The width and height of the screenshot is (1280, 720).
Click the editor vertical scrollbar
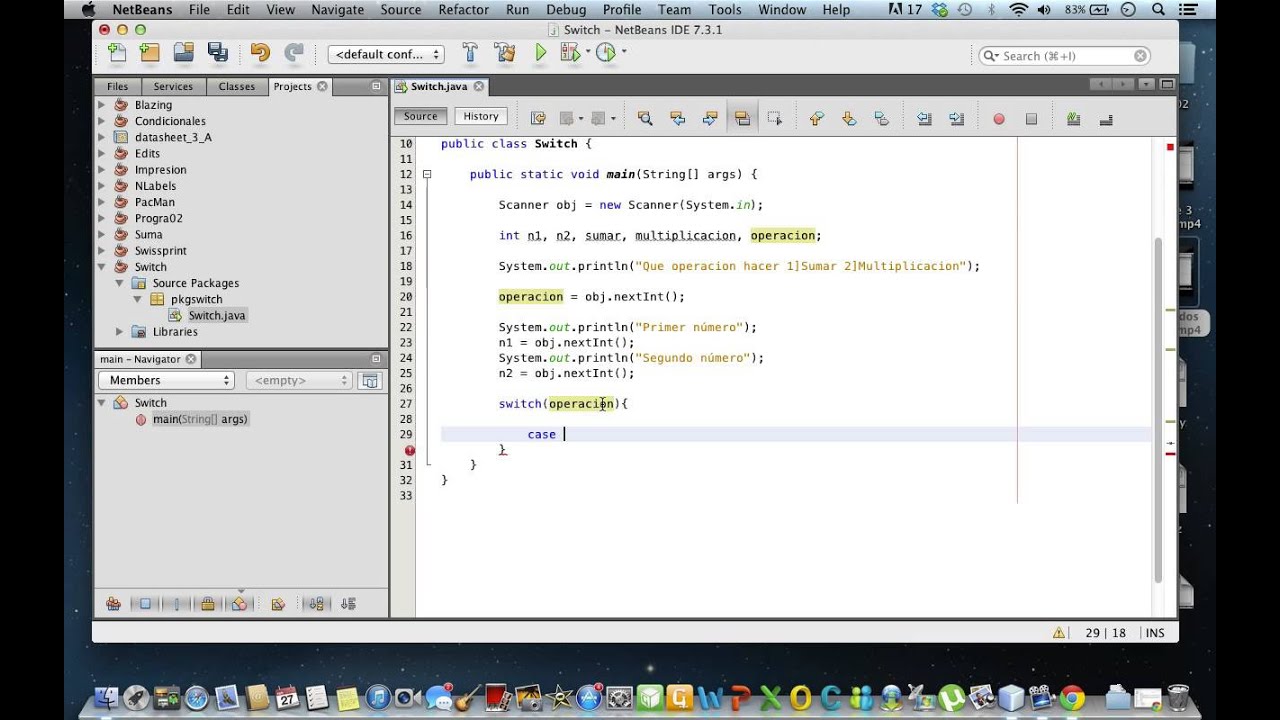click(x=1158, y=410)
